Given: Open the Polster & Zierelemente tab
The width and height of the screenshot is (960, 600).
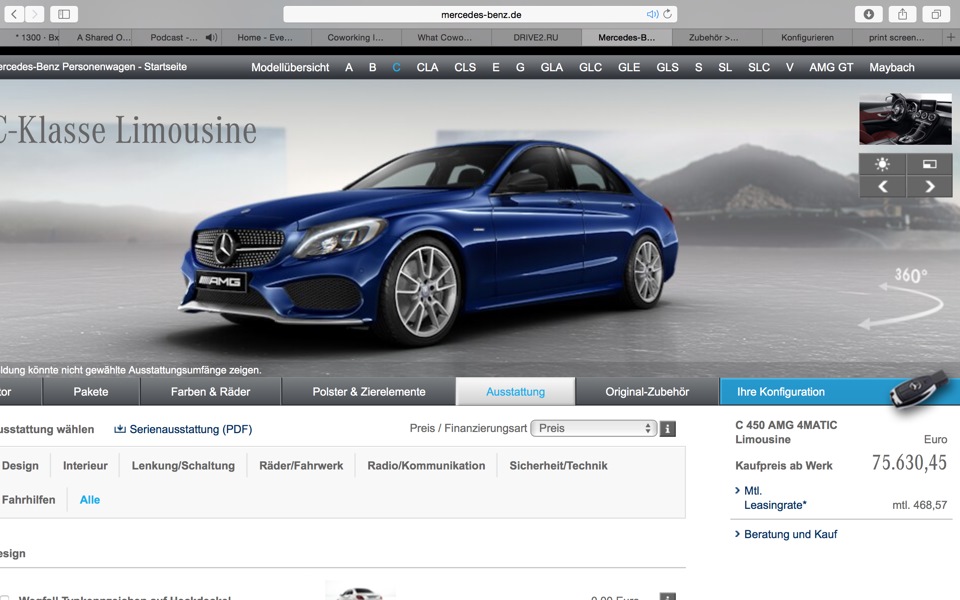Looking at the screenshot, I should pyautogui.click(x=369, y=392).
